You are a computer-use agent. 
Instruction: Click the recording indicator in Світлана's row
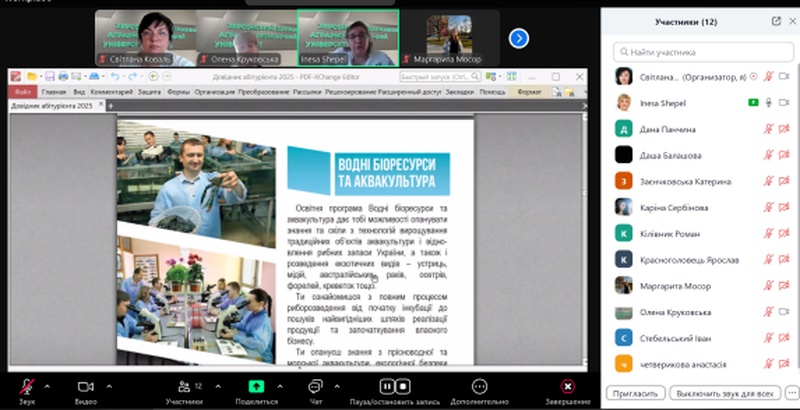[x=754, y=76]
